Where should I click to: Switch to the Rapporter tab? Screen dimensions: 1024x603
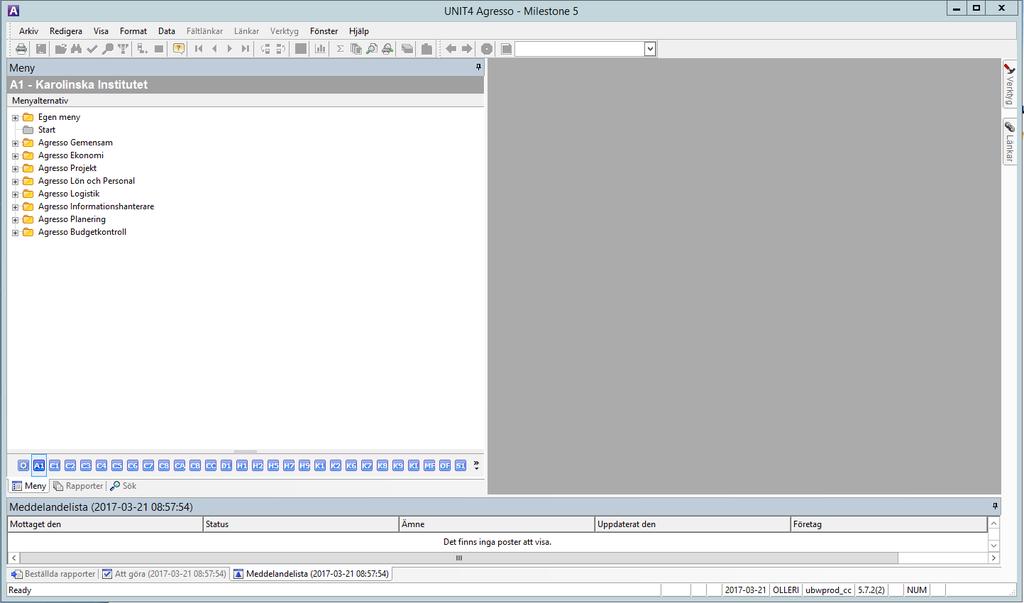tap(78, 486)
